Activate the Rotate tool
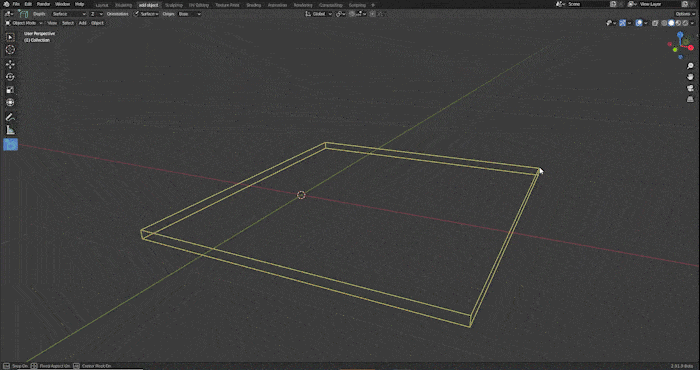Viewport: 700px width, 370px height. (x=10, y=77)
